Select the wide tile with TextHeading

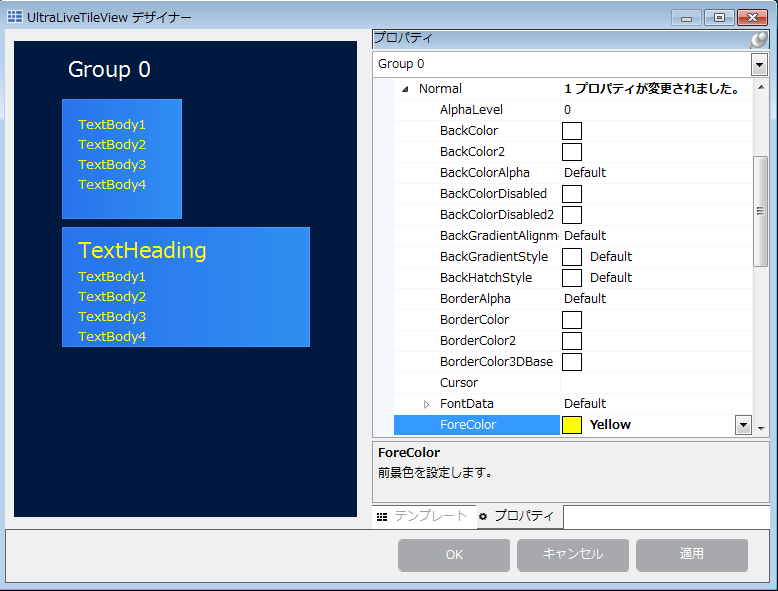[x=186, y=287]
